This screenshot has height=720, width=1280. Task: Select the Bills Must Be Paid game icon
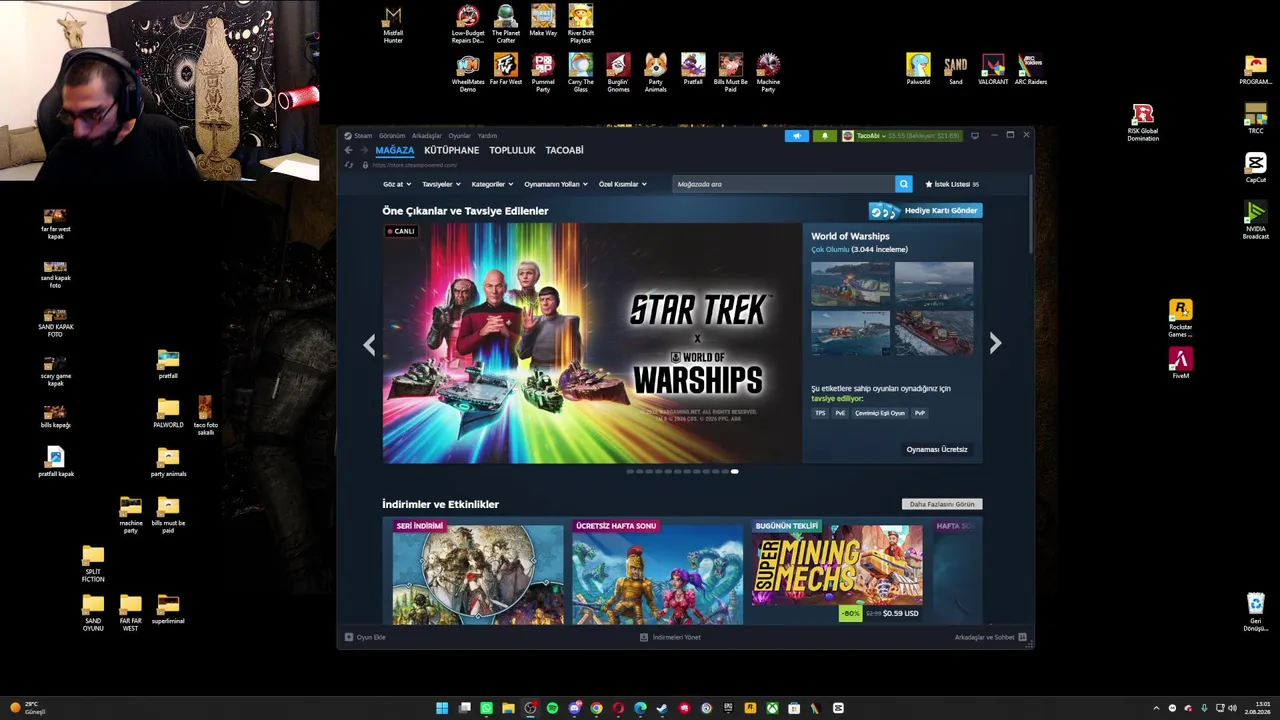tap(731, 74)
